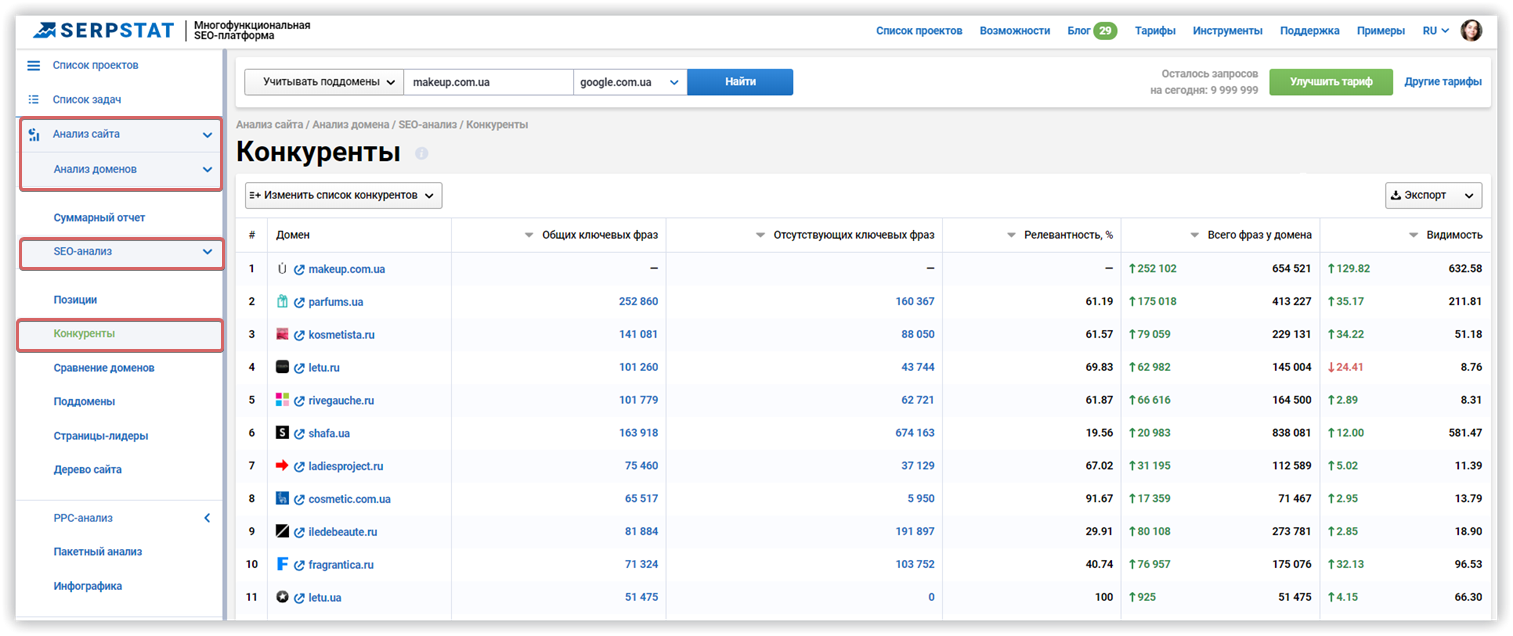
Task: Open letu.ua external link icon
Action: (x=299, y=598)
